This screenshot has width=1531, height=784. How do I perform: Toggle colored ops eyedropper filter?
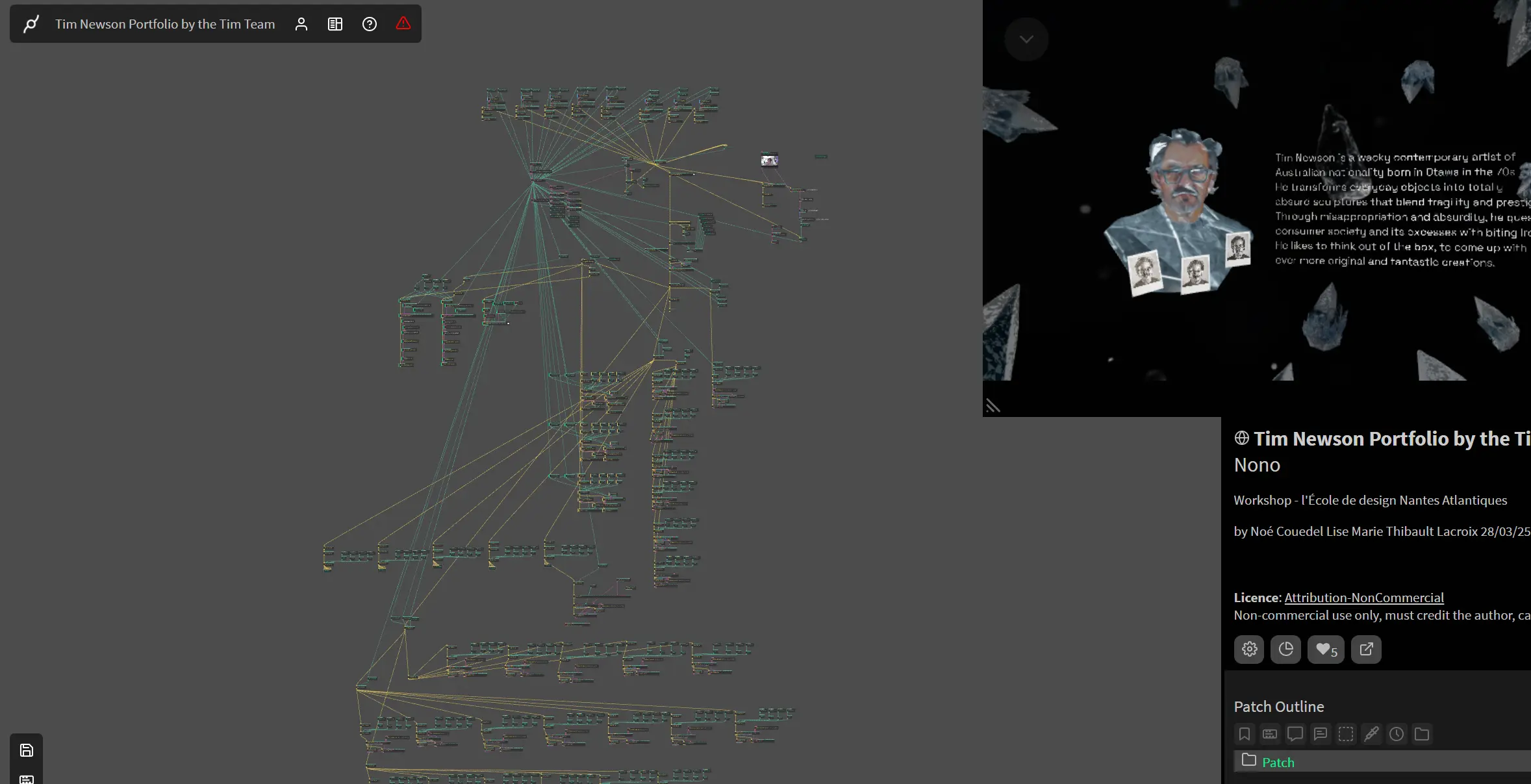[x=1371, y=734]
